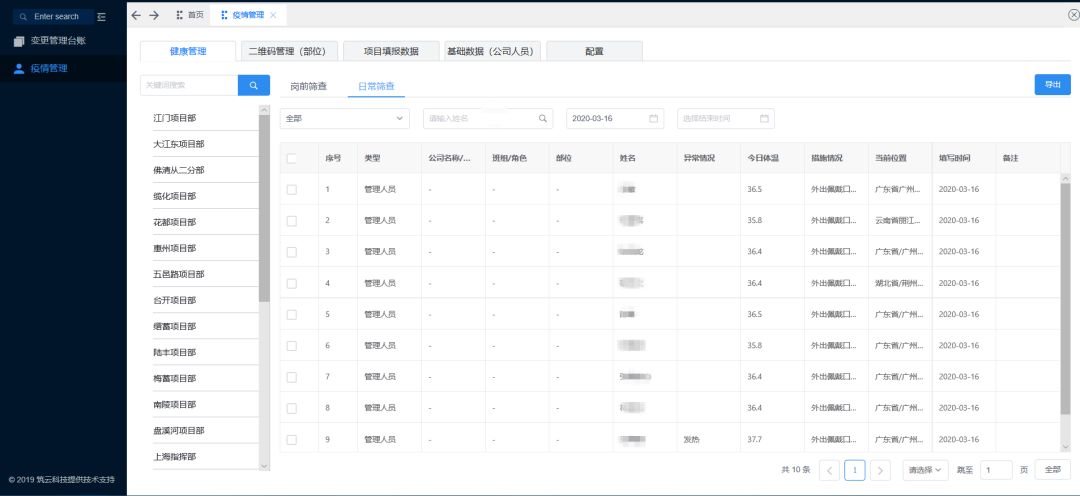Select the 岗前筛查 sub-tab

coord(309,86)
